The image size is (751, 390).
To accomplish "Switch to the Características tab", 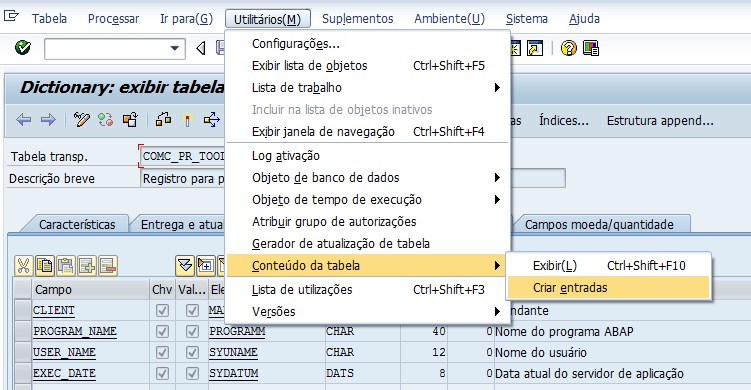I will pyautogui.click(x=77, y=225).
